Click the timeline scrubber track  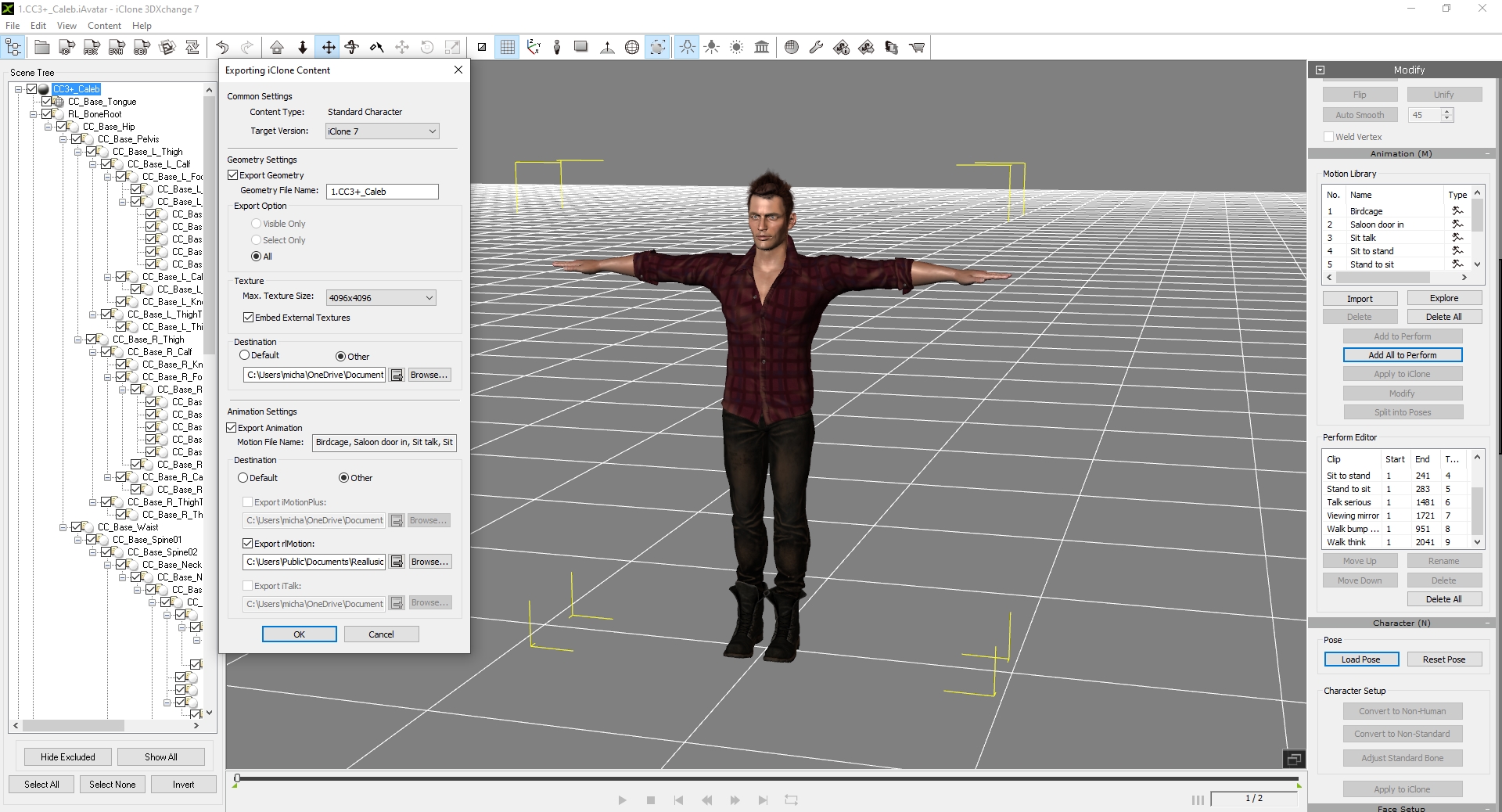pyautogui.click(x=767, y=779)
